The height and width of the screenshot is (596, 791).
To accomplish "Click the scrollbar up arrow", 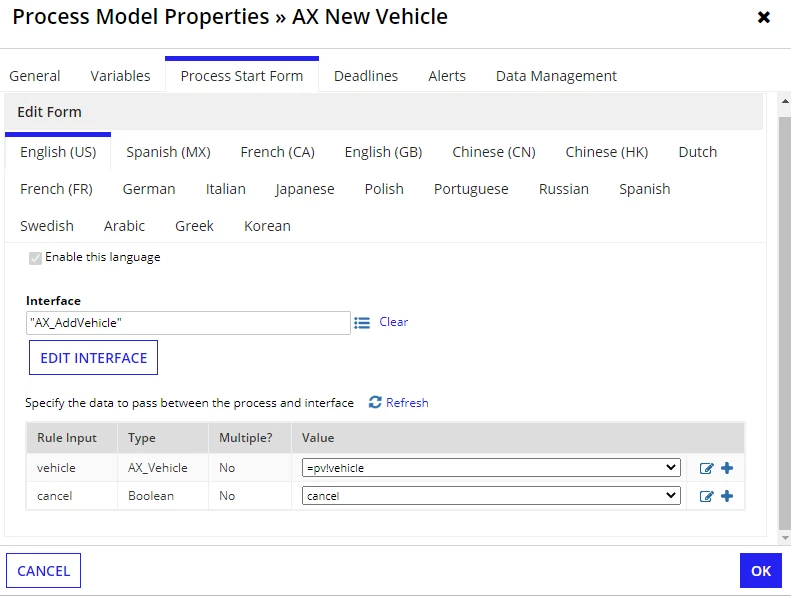I will 785,101.
